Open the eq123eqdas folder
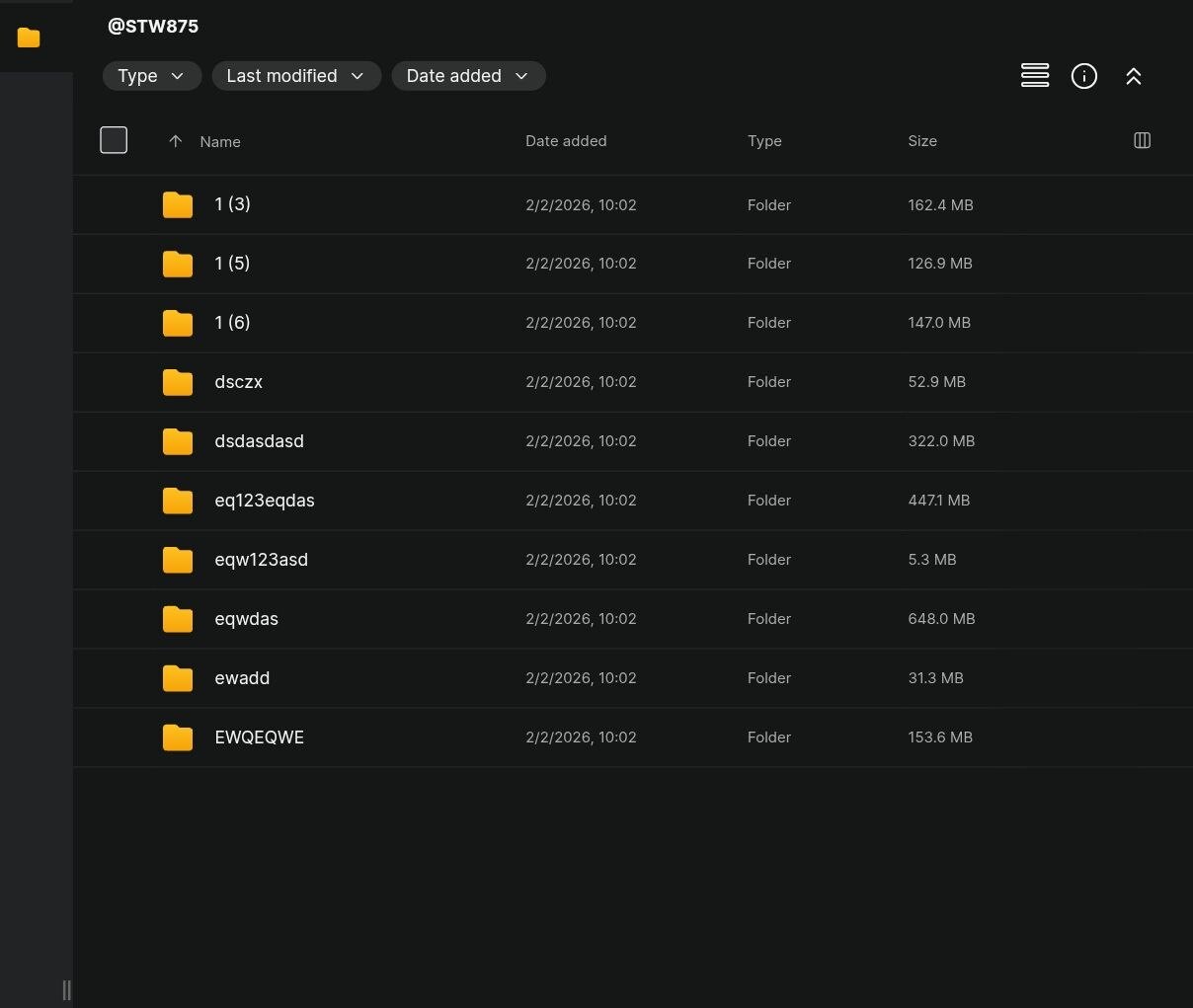The image size is (1193, 1008). pos(264,501)
